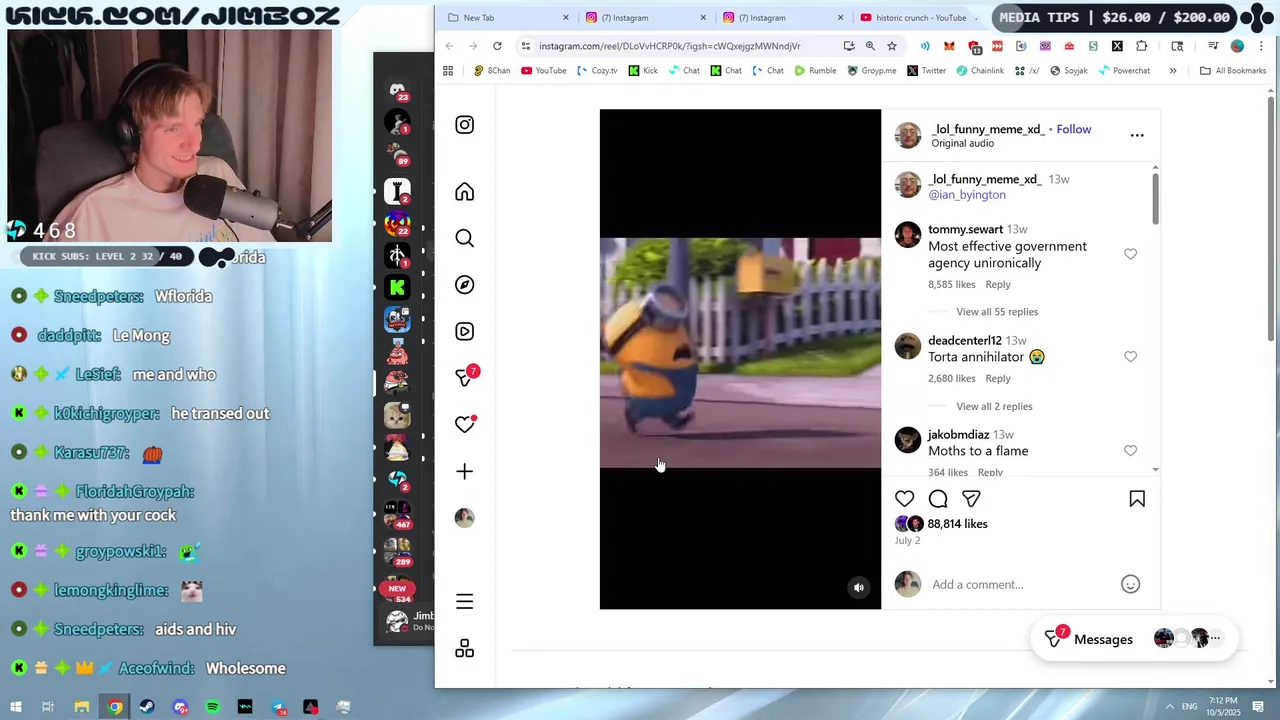
Task: Open the floating Messages button
Action: click(x=1134, y=639)
